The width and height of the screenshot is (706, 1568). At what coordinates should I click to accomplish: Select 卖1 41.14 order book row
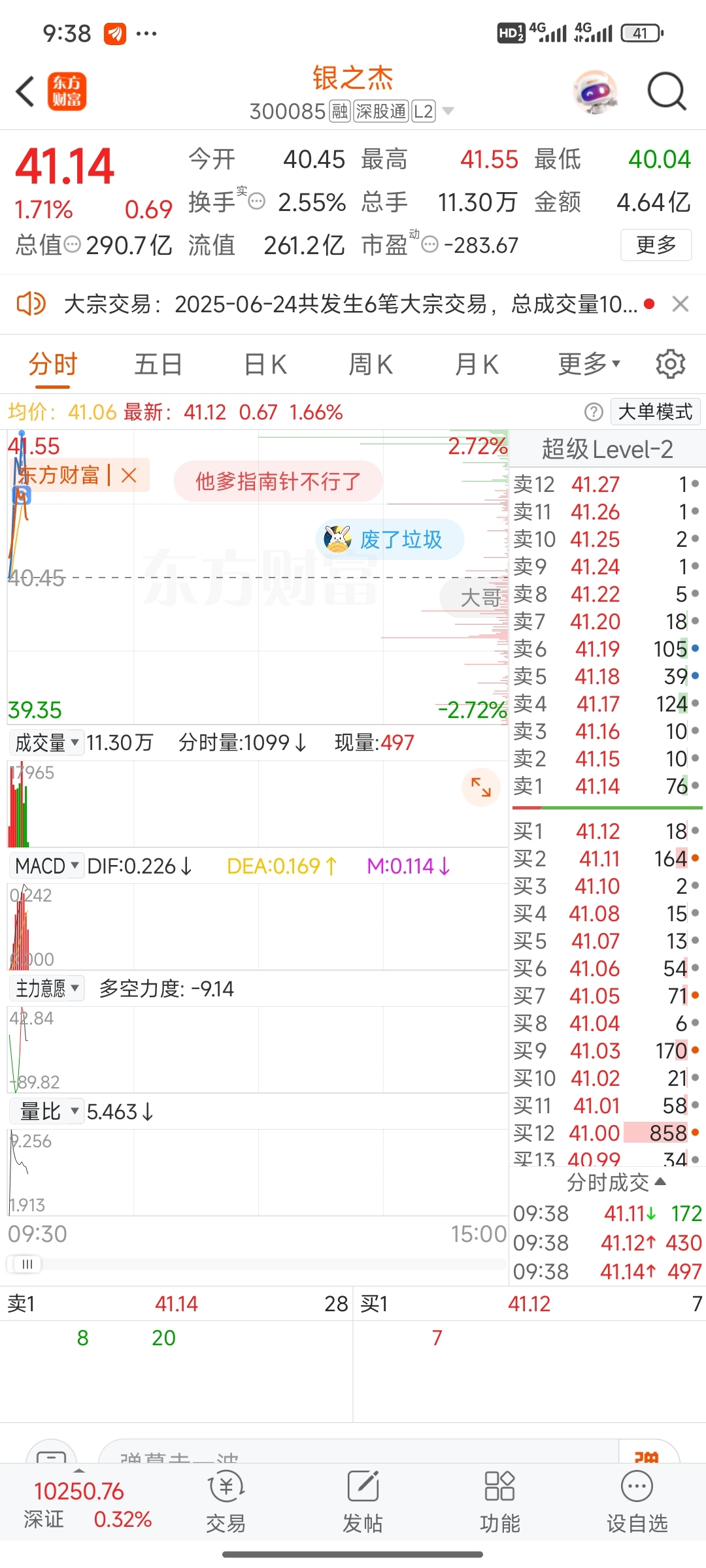pyautogui.click(x=607, y=787)
